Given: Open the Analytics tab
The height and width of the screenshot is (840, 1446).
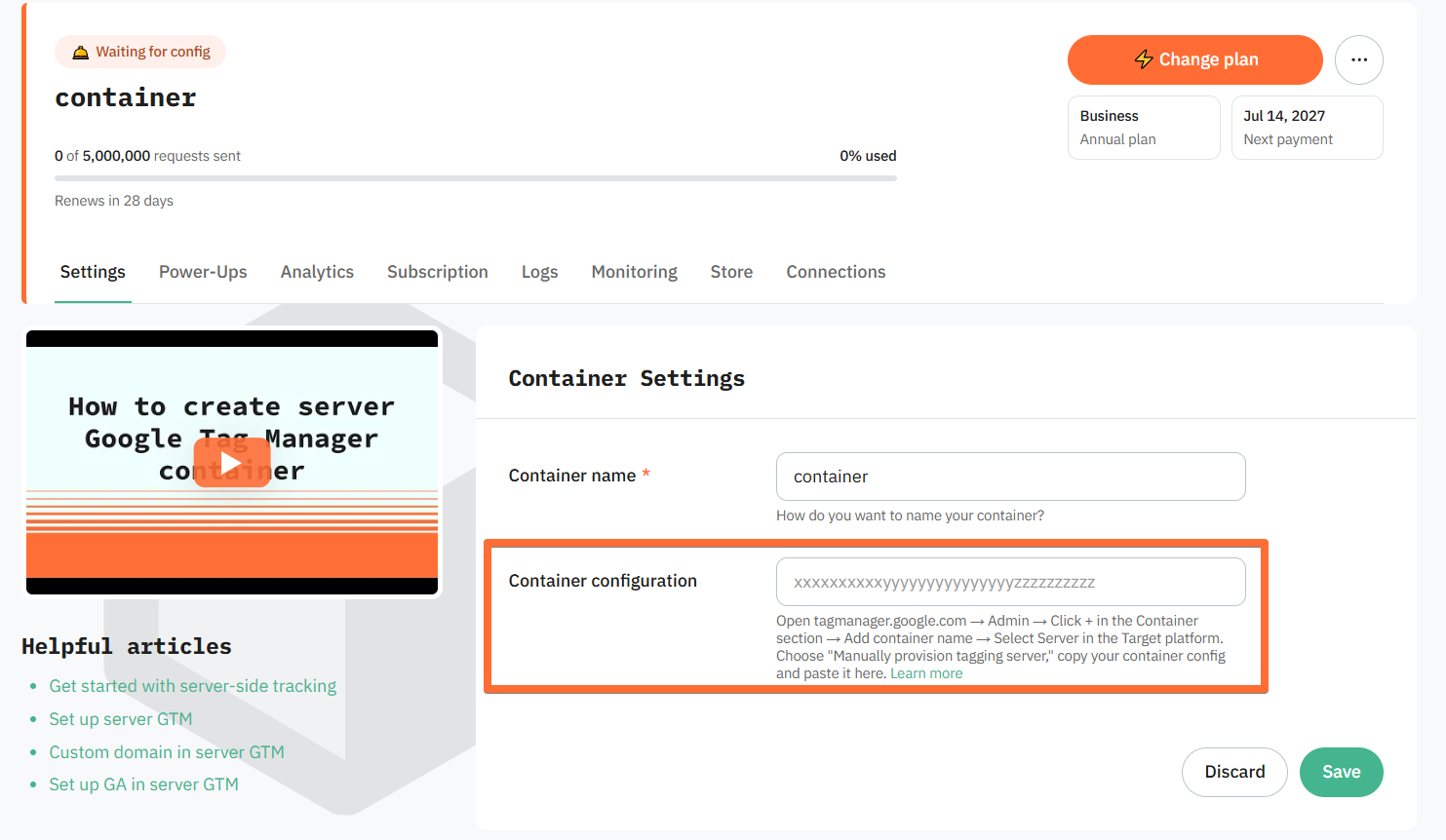Looking at the screenshot, I should point(317,272).
